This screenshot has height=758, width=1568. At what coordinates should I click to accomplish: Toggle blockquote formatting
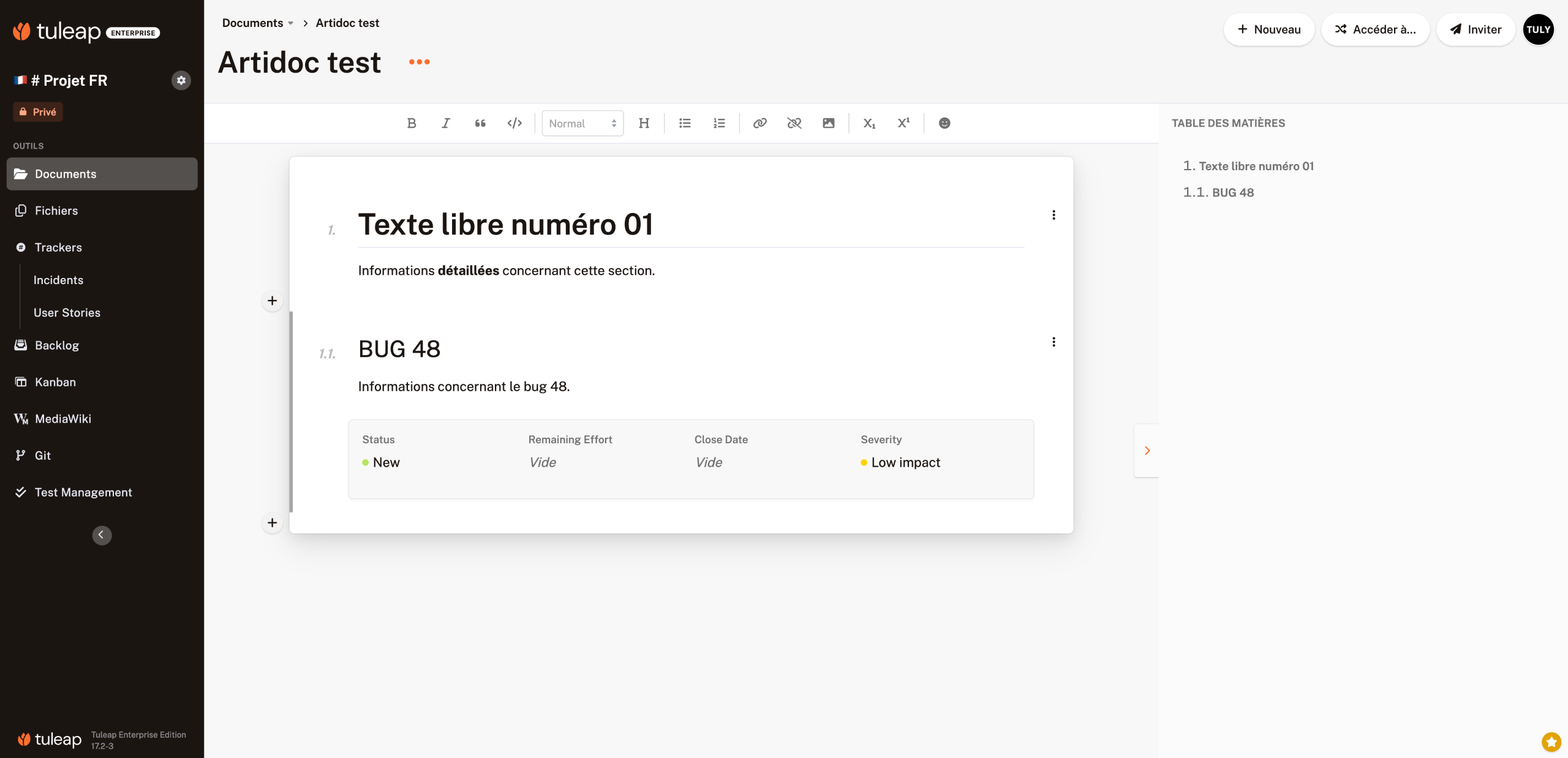pyautogui.click(x=480, y=123)
